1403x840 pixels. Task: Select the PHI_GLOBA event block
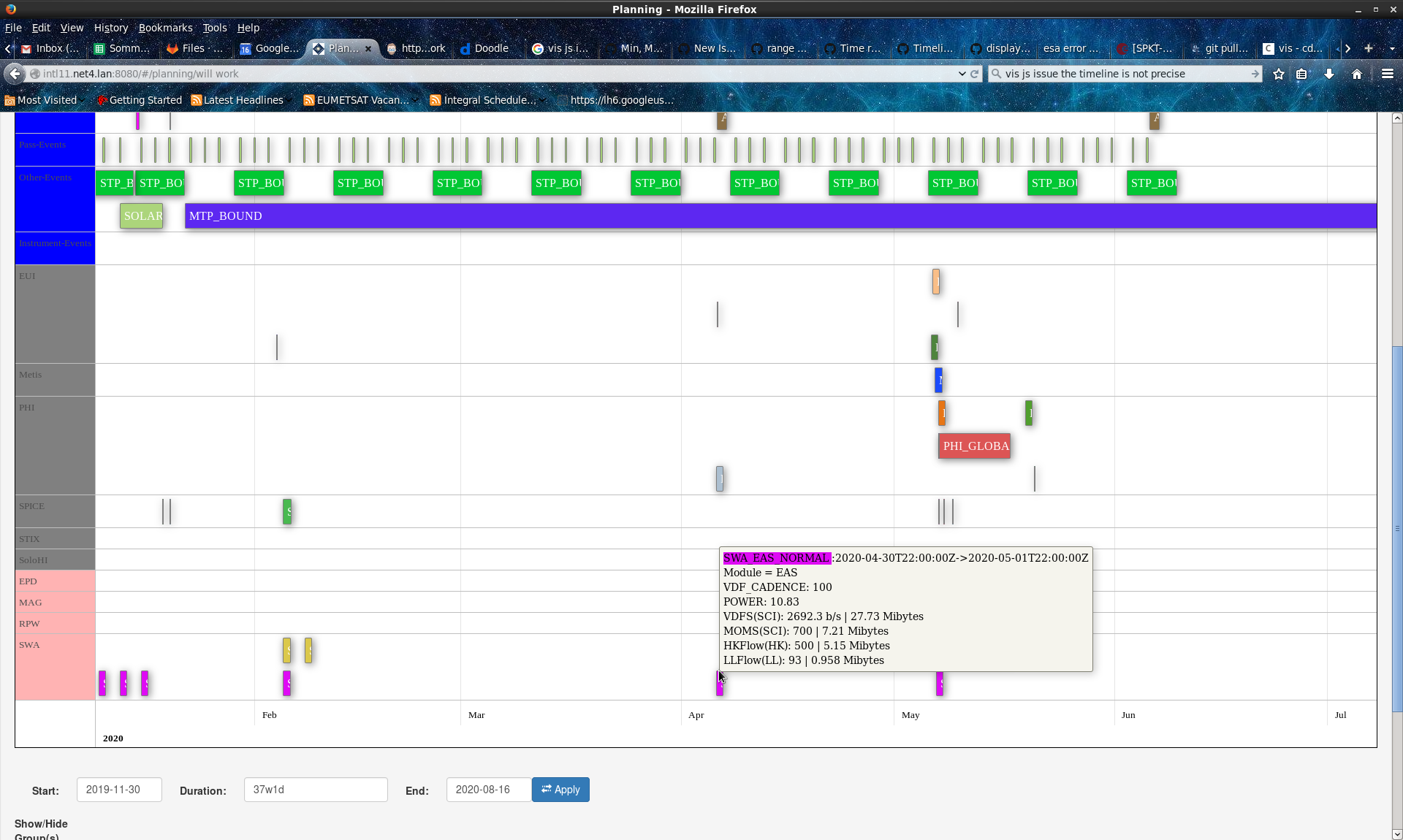(x=974, y=446)
